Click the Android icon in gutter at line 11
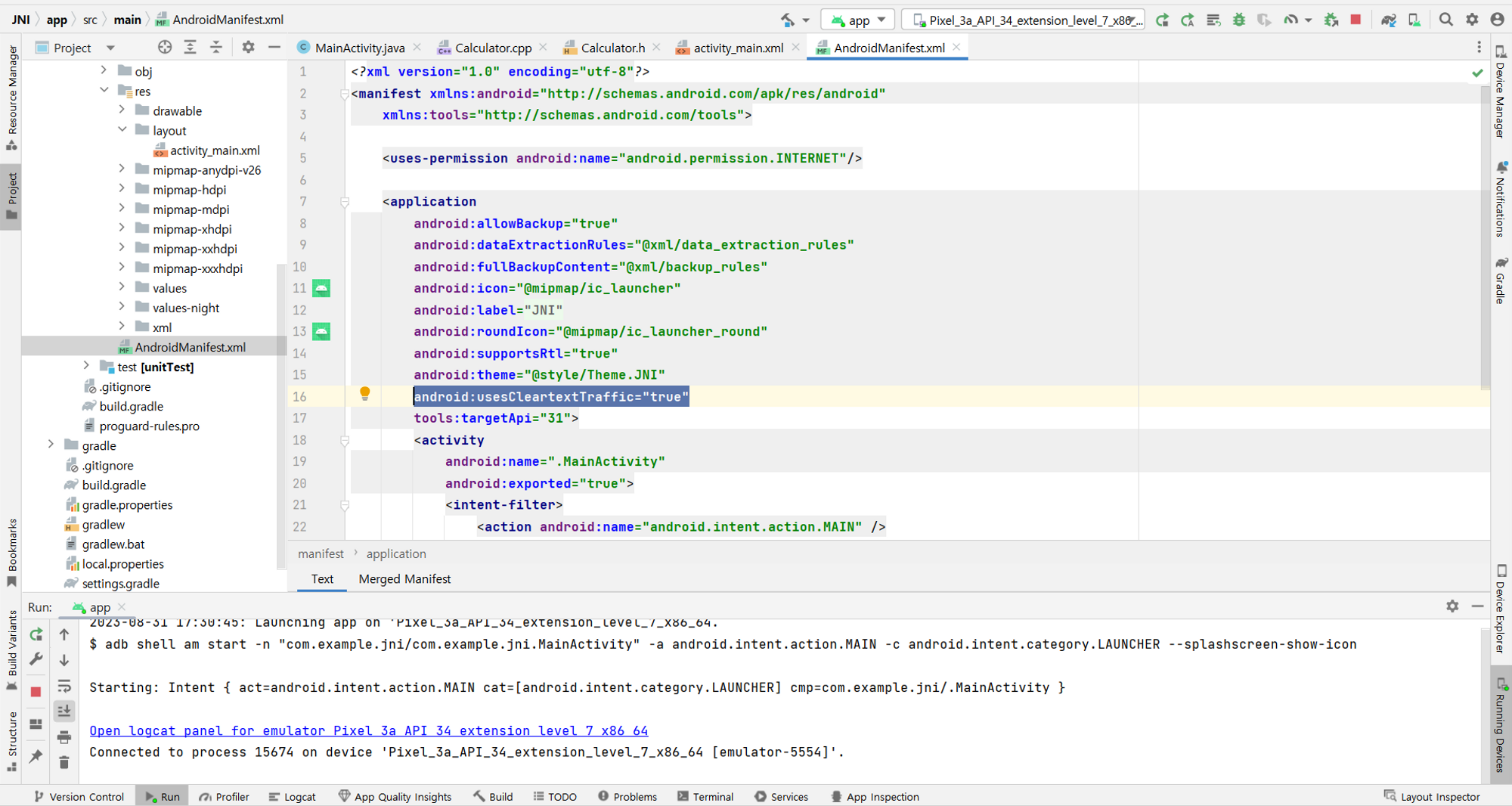 coord(321,288)
